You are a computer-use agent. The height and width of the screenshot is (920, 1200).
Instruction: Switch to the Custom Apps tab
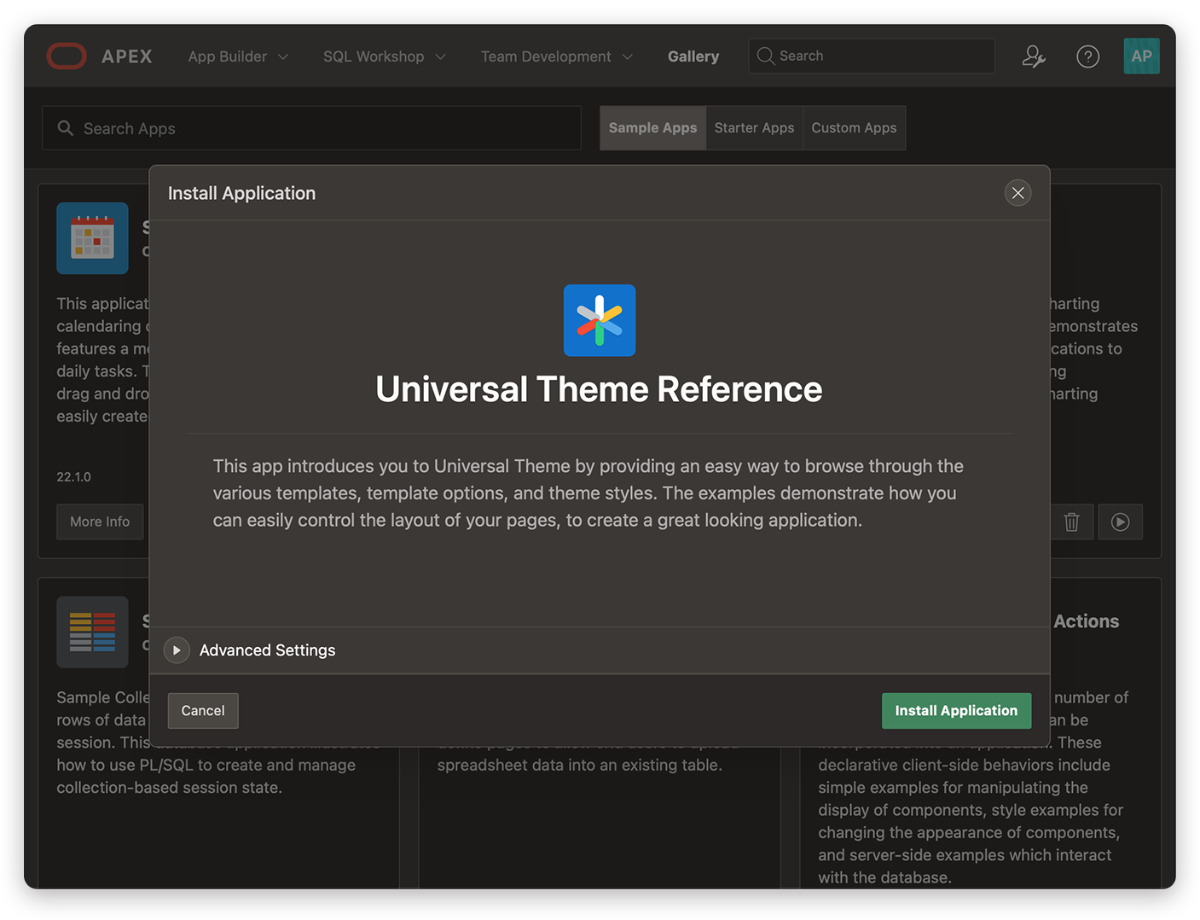pos(854,128)
